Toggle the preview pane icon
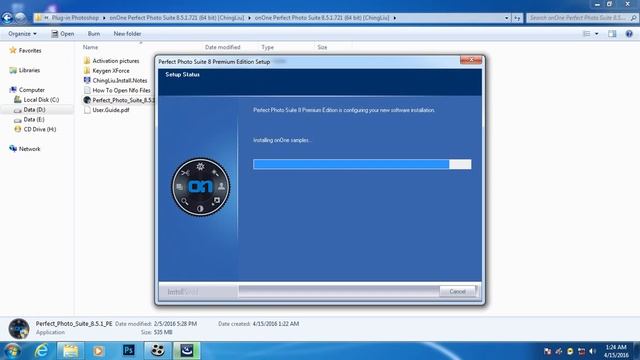The height and width of the screenshot is (360, 640). click(x=612, y=34)
